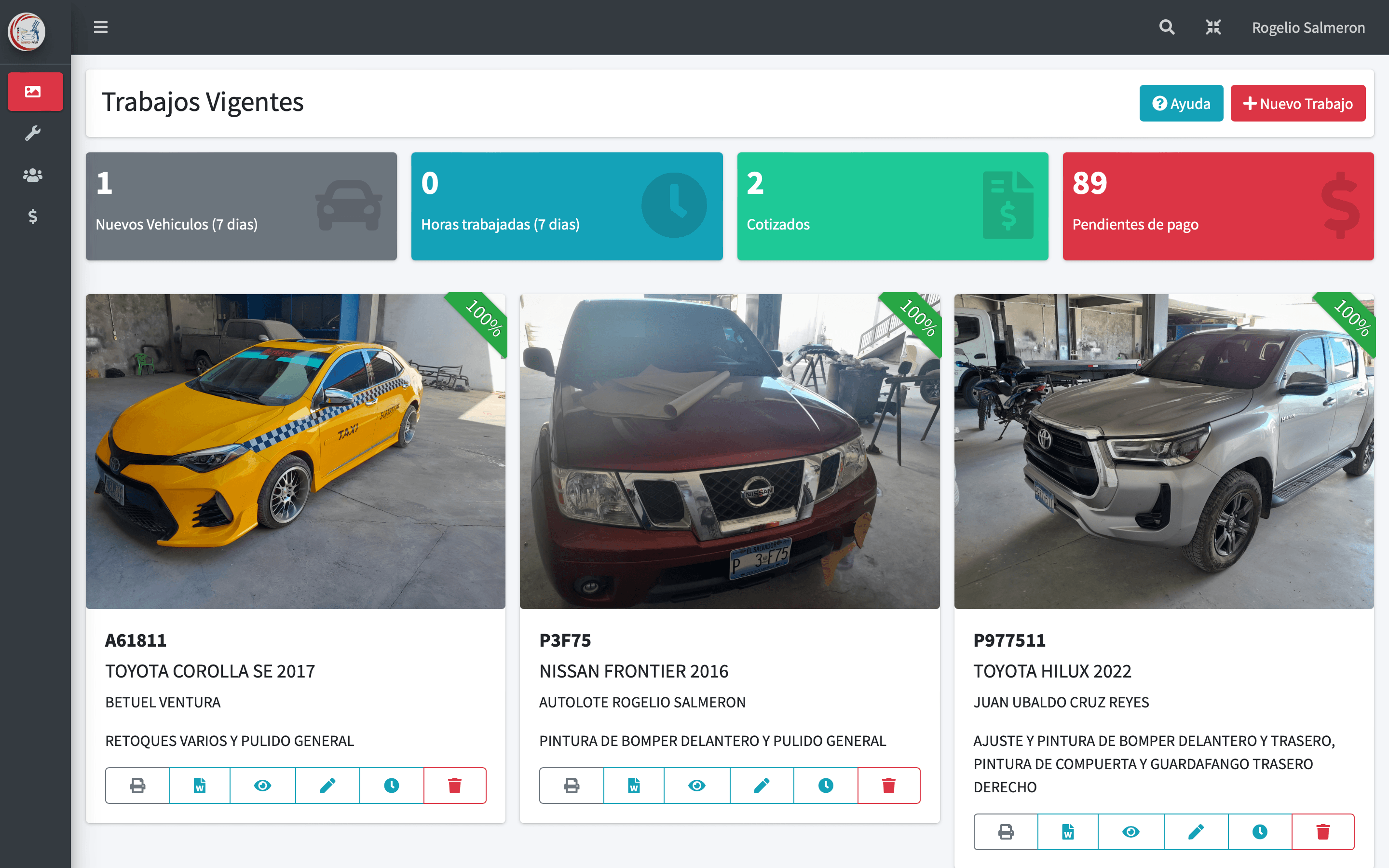Open the Rogelio Salmeron user menu
This screenshot has width=1389, height=868.
pos(1308,27)
